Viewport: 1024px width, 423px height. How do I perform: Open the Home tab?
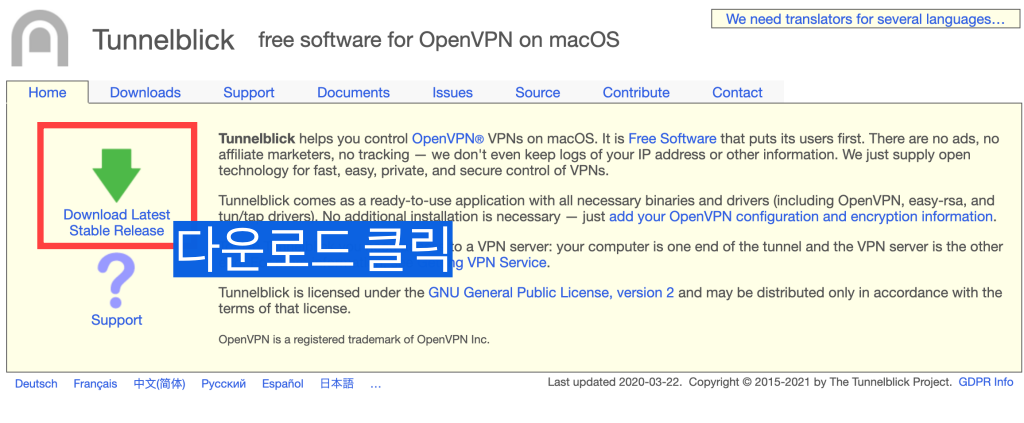coord(47,92)
